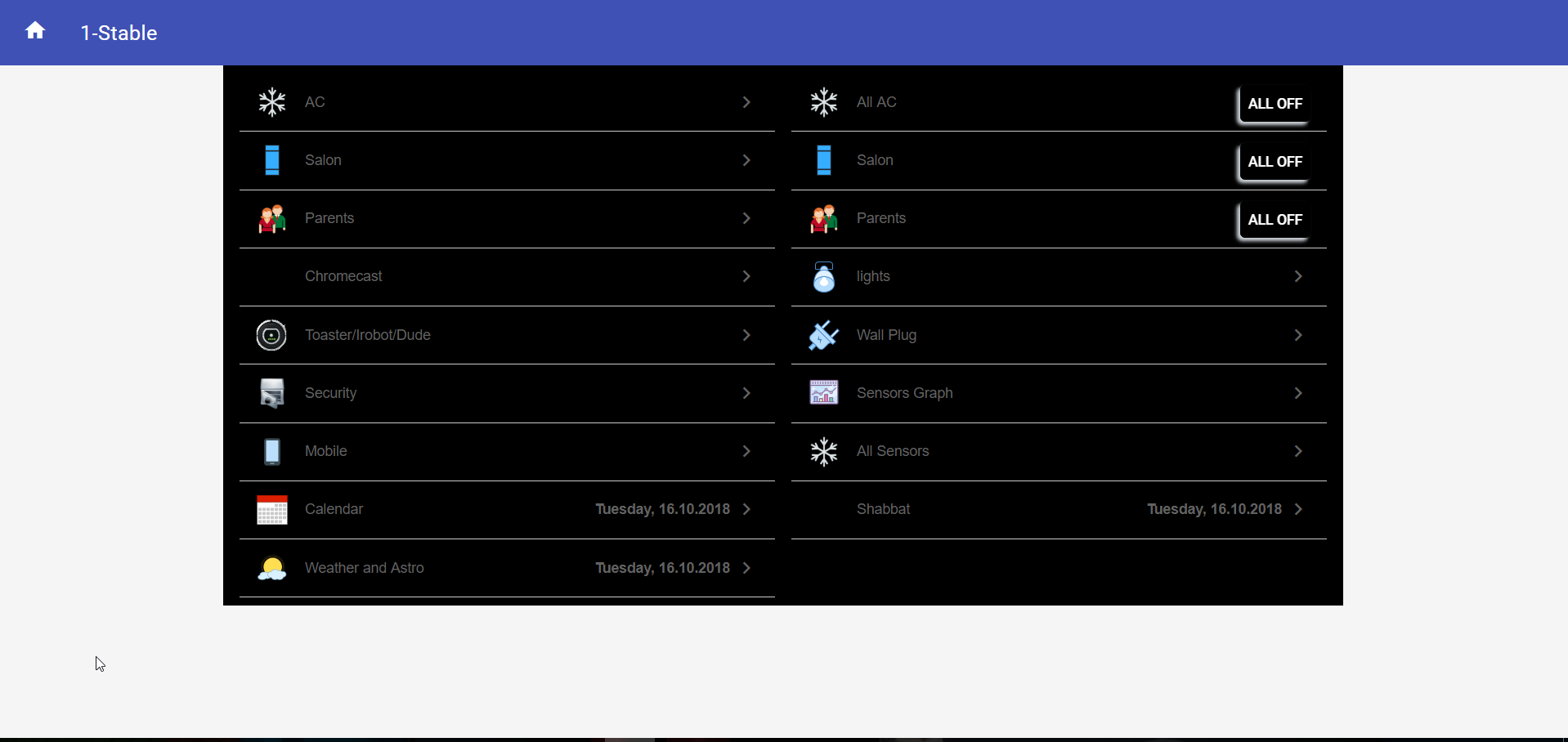Click the snowflake icon beside All AC
1568x742 pixels.
coord(824,102)
